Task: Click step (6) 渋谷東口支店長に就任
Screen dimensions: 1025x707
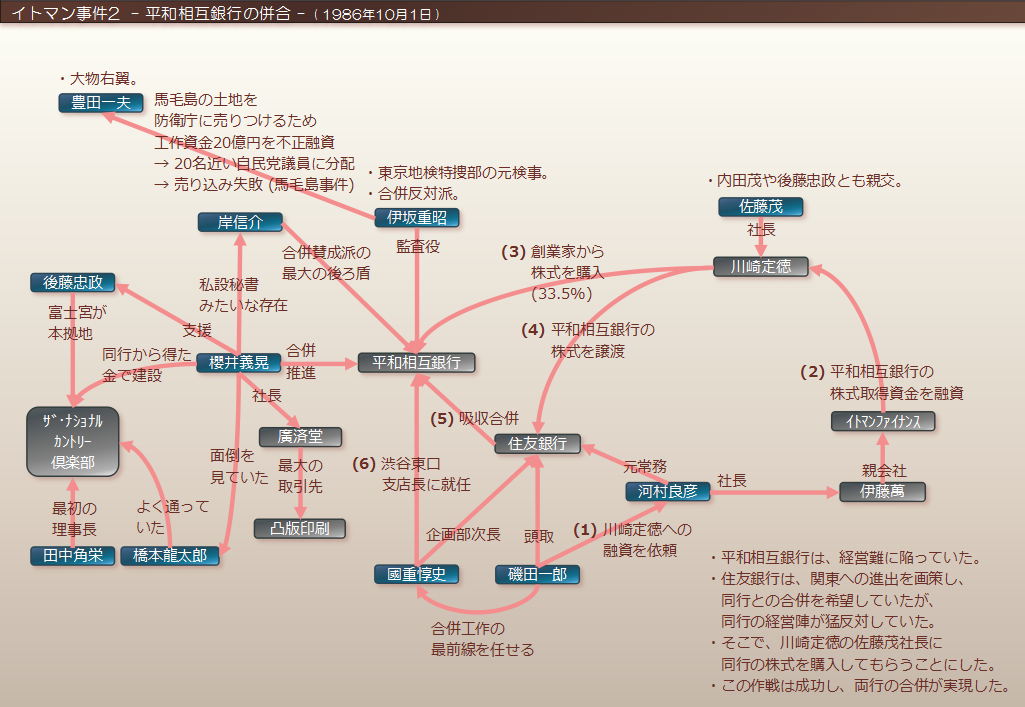Action: point(411,474)
